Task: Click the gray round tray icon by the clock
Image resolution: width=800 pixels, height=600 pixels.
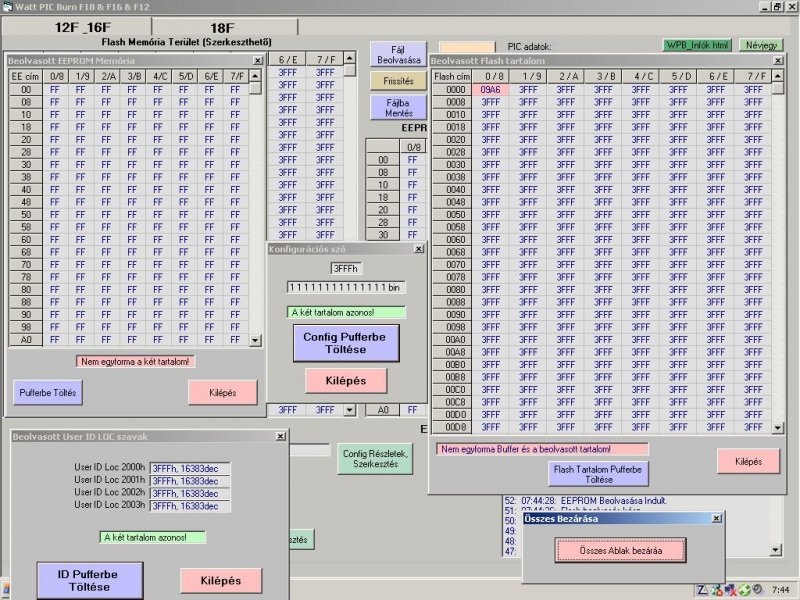Action: tap(757, 590)
